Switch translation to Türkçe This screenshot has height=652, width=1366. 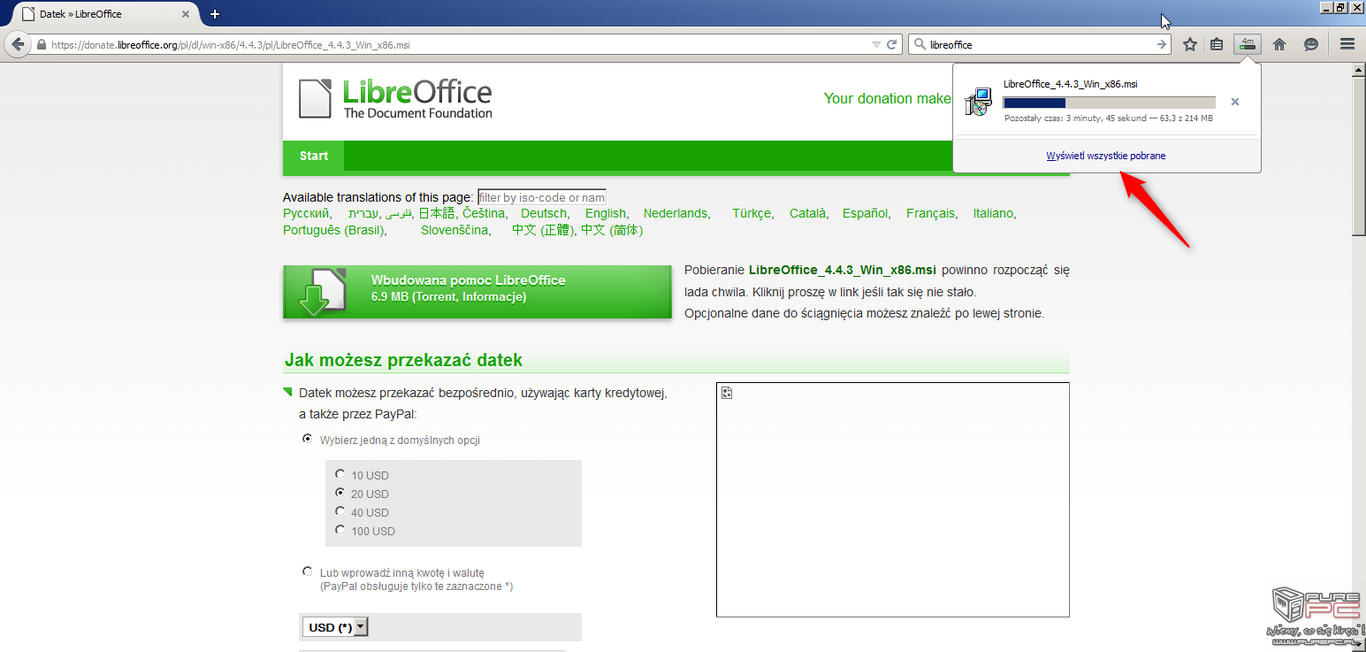click(753, 213)
